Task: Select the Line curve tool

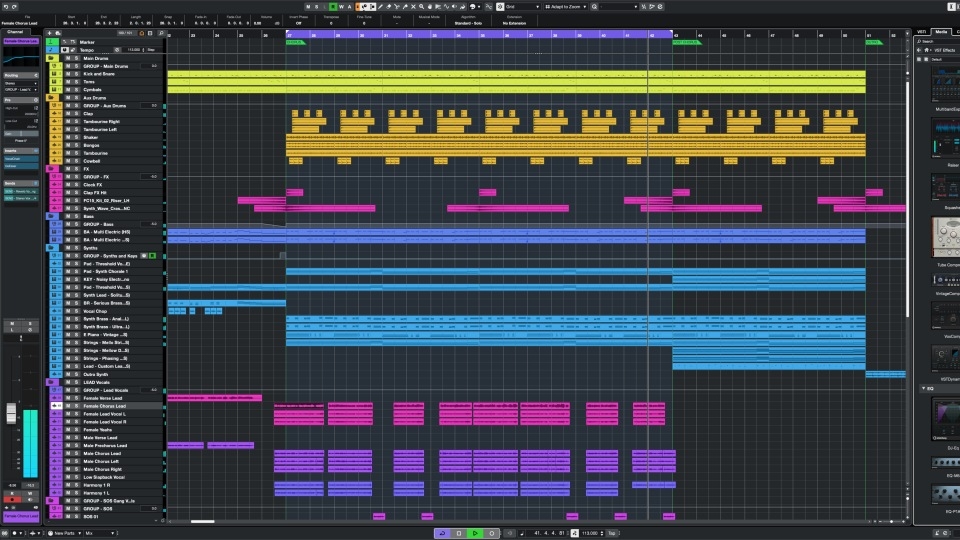Action: (x=446, y=7)
